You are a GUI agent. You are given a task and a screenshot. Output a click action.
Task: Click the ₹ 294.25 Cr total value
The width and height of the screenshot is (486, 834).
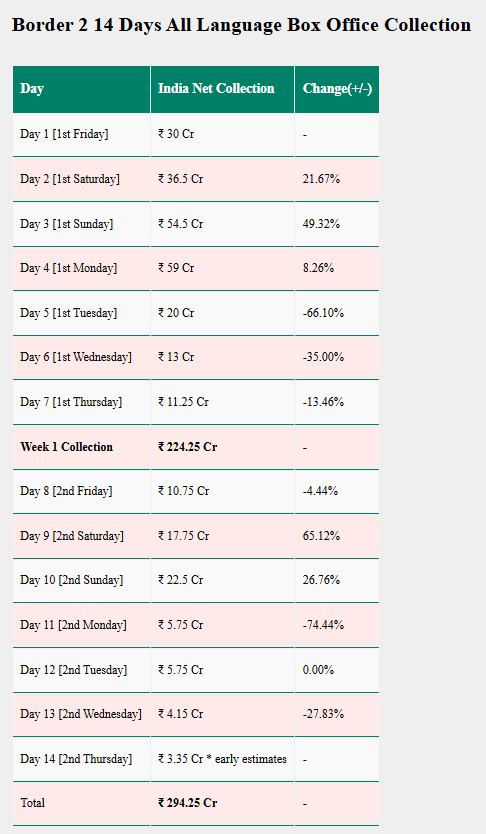coord(187,803)
